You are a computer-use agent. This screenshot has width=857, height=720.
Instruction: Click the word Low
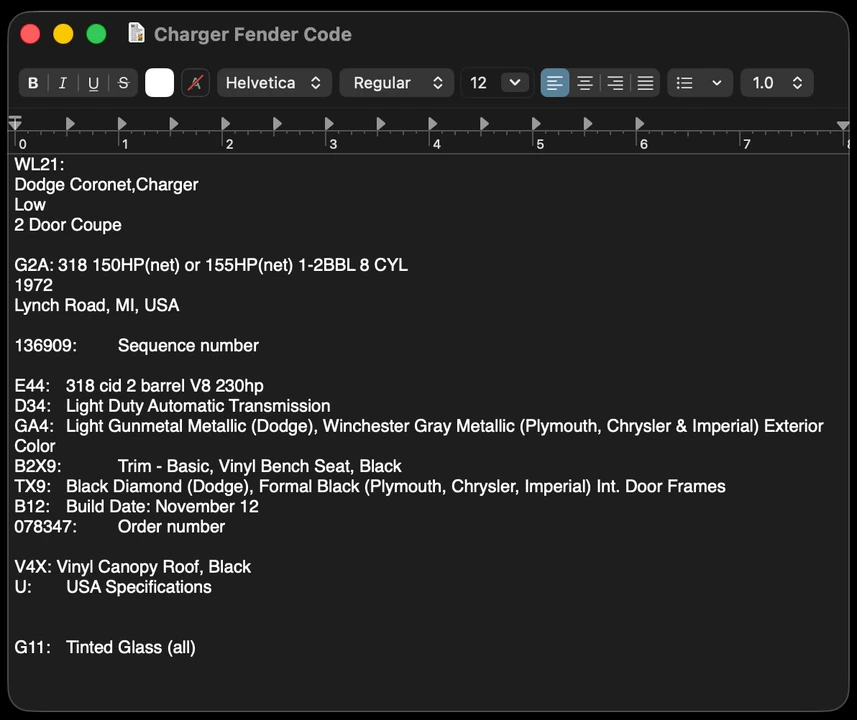30,204
